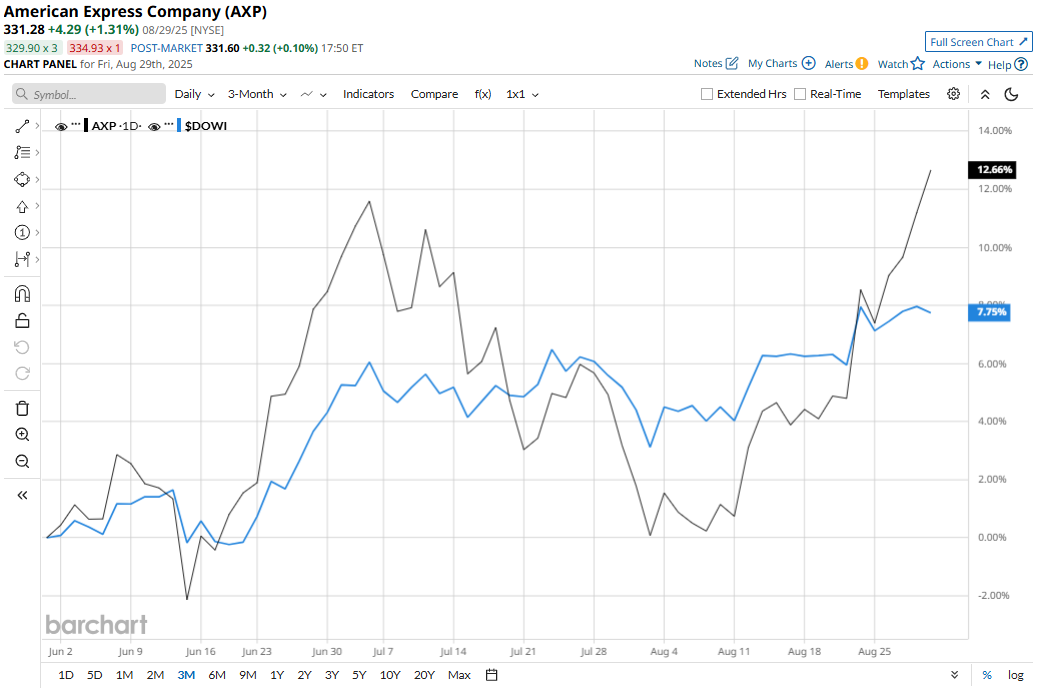Expand the line tool submenu arrow
This screenshot has height=692, width=1039.
(x=37, y=125)
